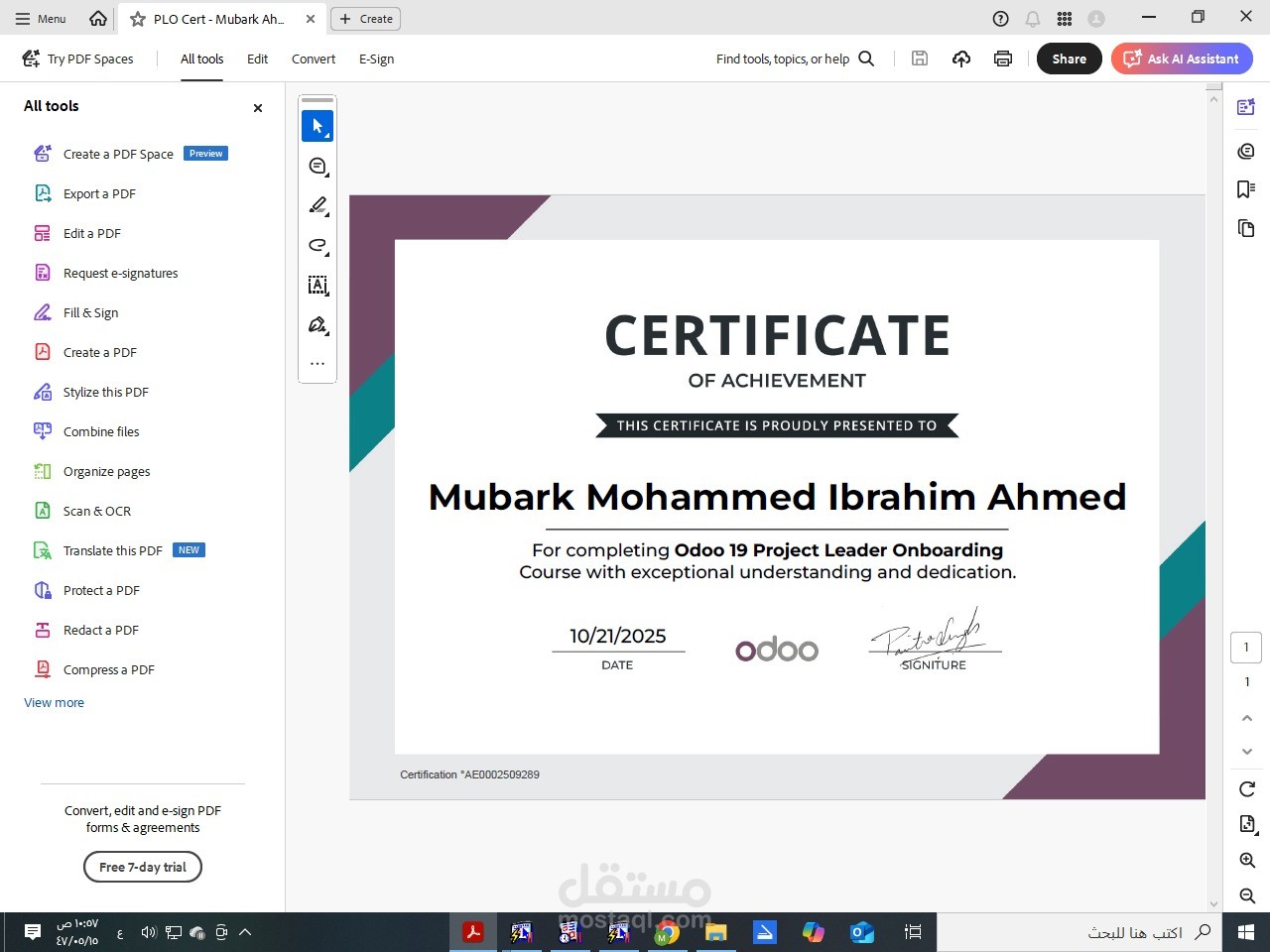Switch to the Edit tab
1270x952 pixels.
[x=258, y=59]
